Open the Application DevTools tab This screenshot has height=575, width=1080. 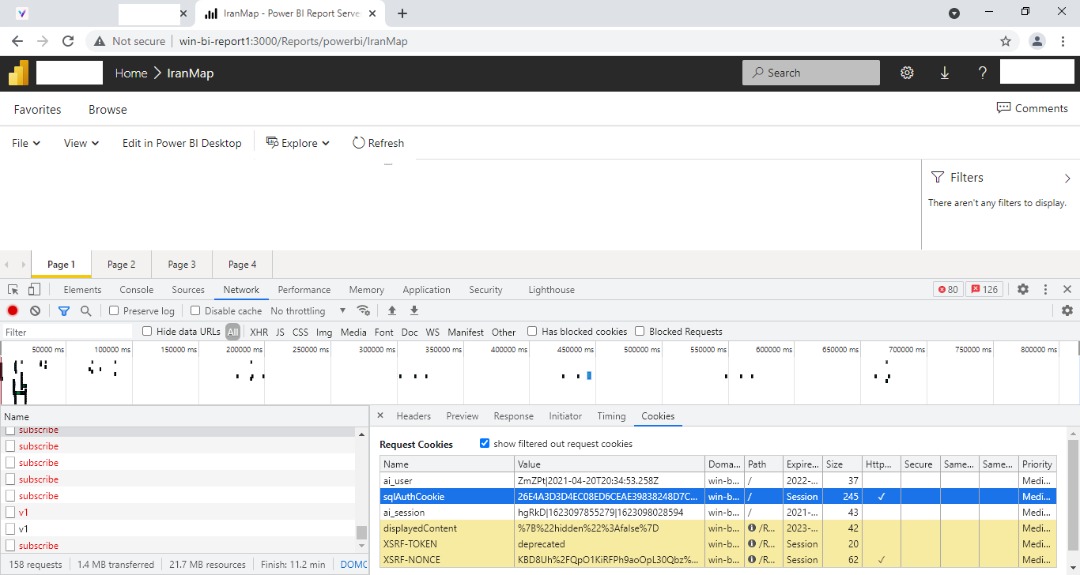(x=426, y=290)
